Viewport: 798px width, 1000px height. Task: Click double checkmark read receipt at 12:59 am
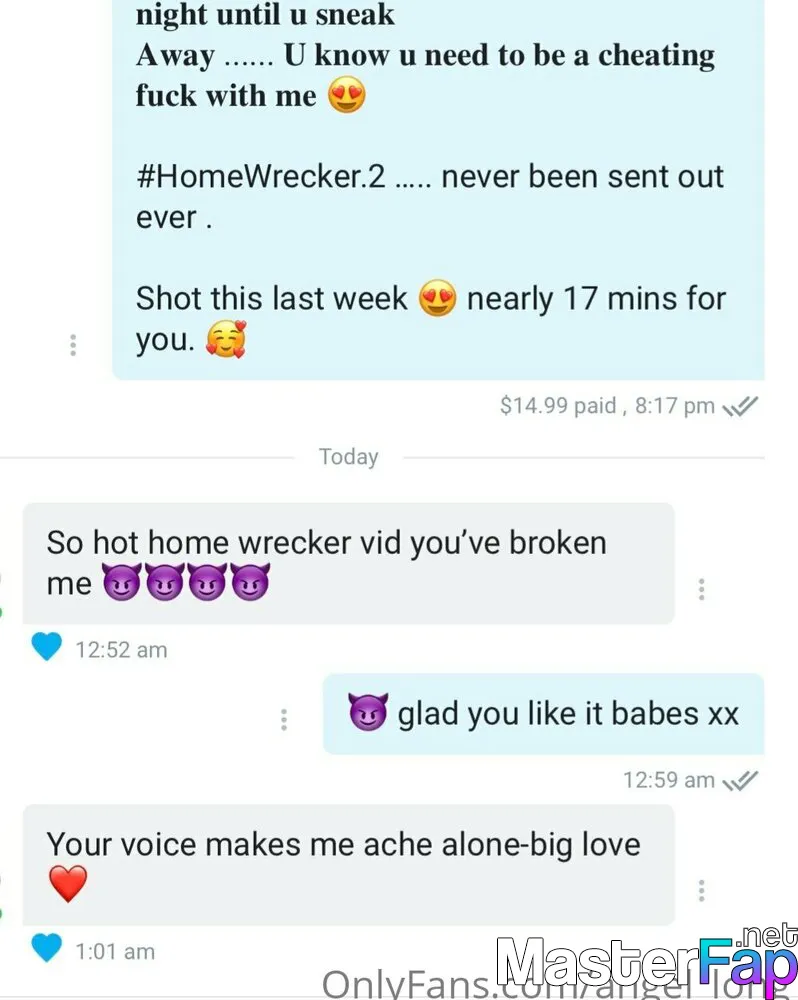point(740,781)
